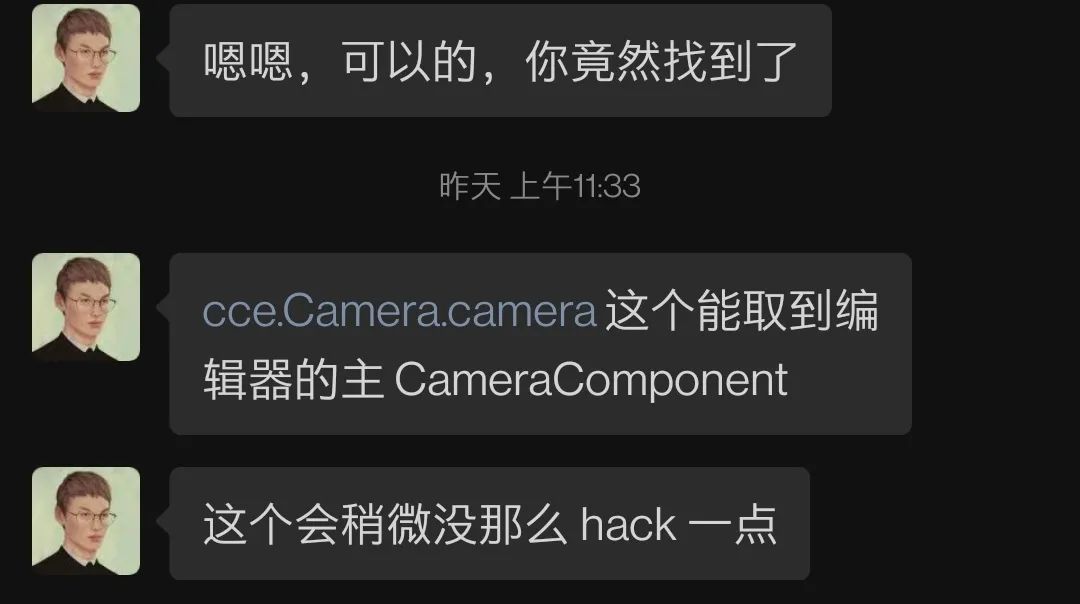1080x604 pixels.
Task: Click the word hack in last message
Action: point(628,525)
